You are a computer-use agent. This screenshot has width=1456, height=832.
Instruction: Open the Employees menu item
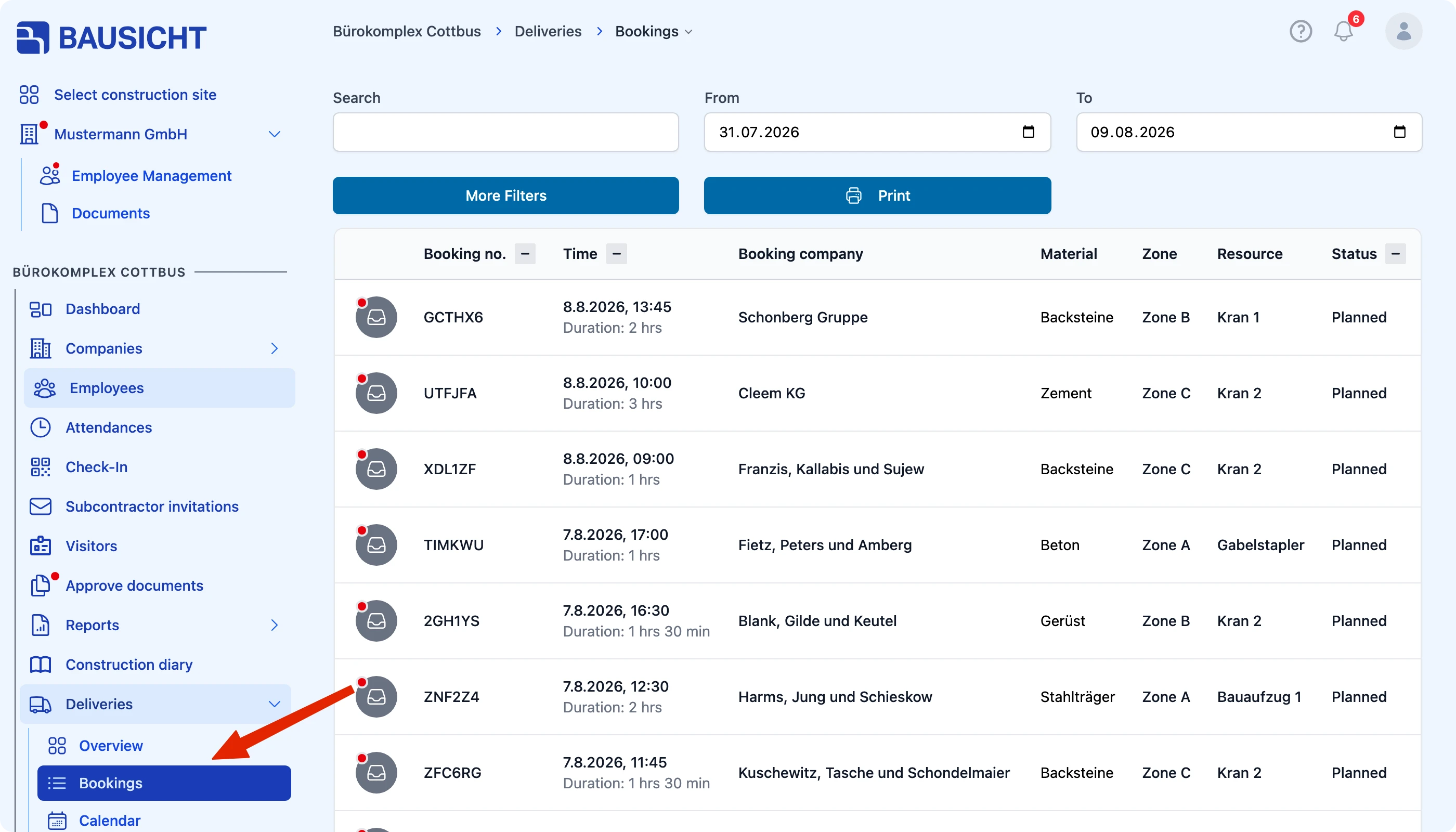tap(160, 388)
